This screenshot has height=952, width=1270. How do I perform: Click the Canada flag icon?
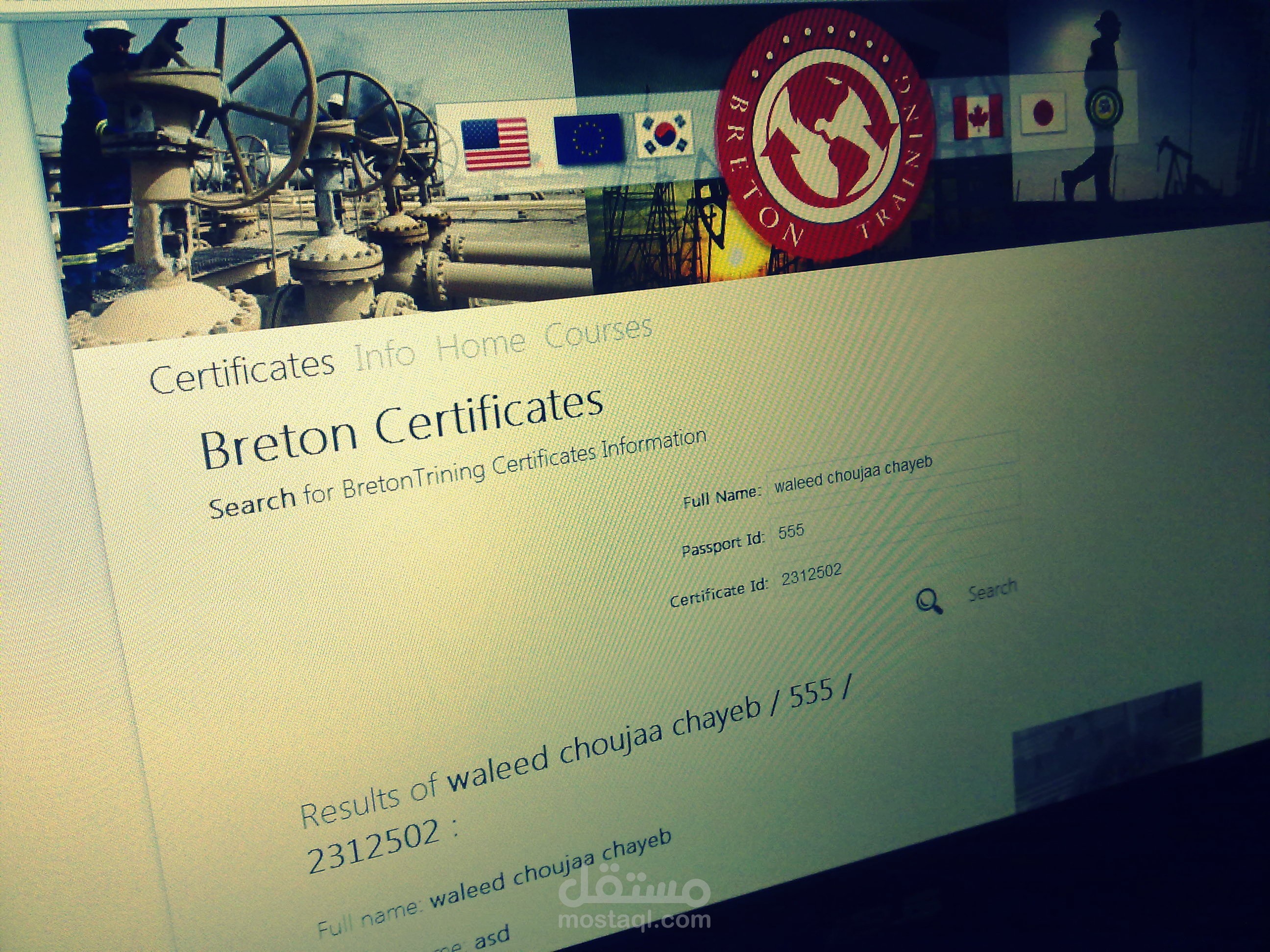[x=978, y=117]
